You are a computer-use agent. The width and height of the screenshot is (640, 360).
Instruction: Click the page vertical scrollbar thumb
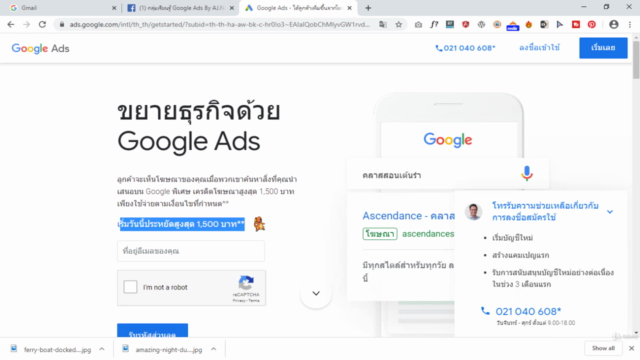(x=636, y=59)
